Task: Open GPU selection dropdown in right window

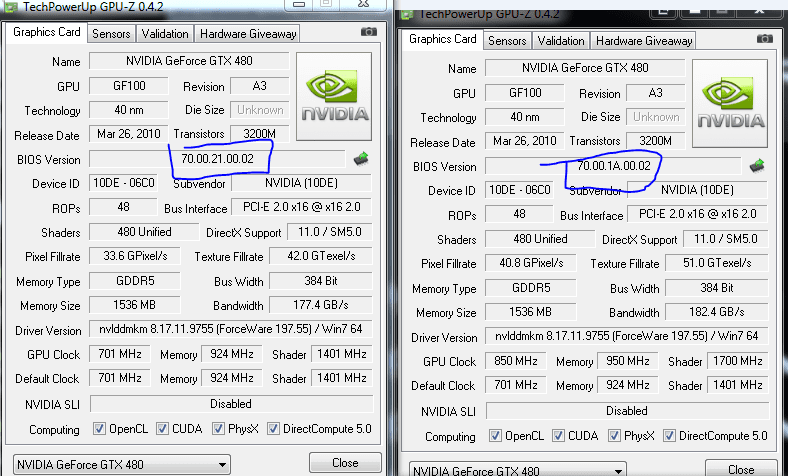Action: click(x=518, y=469)
